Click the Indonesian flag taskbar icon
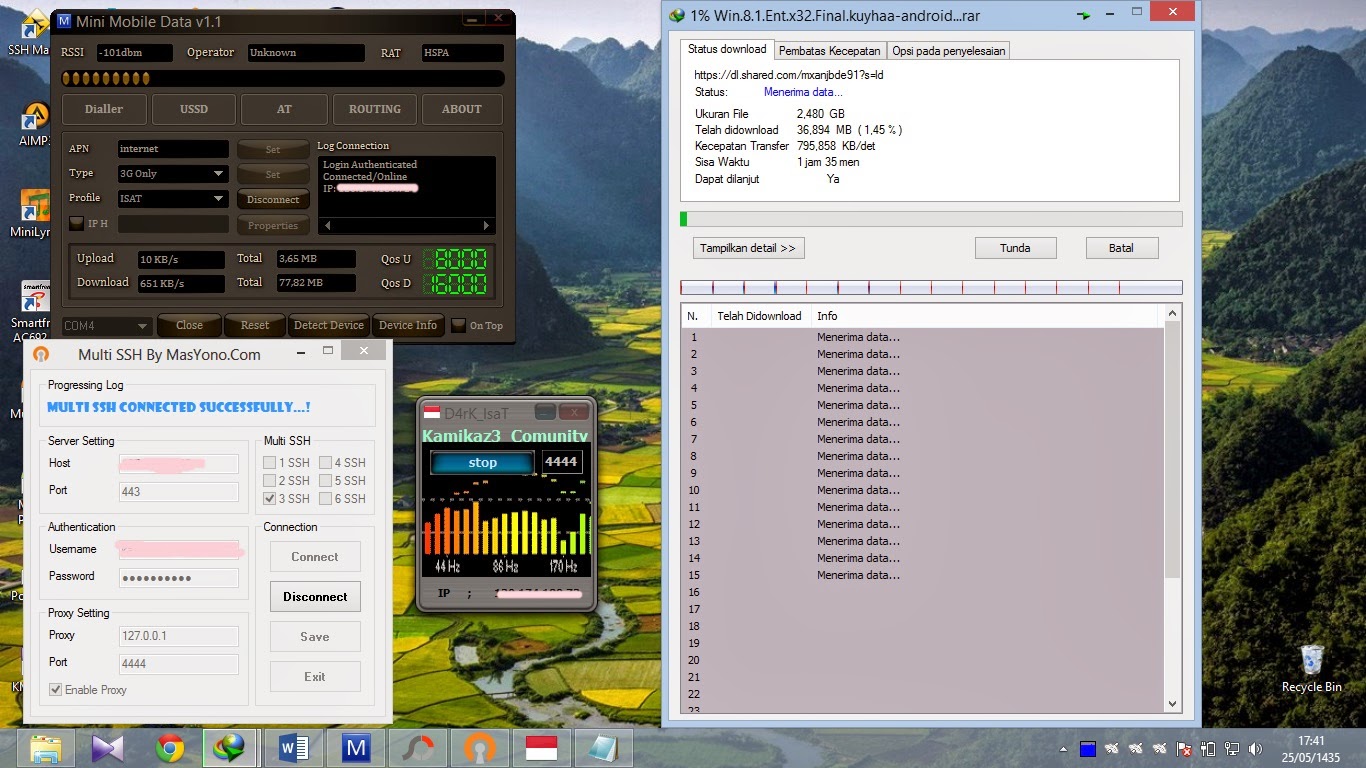Screen dimensions: 1366x768 (x=541, y=748)
